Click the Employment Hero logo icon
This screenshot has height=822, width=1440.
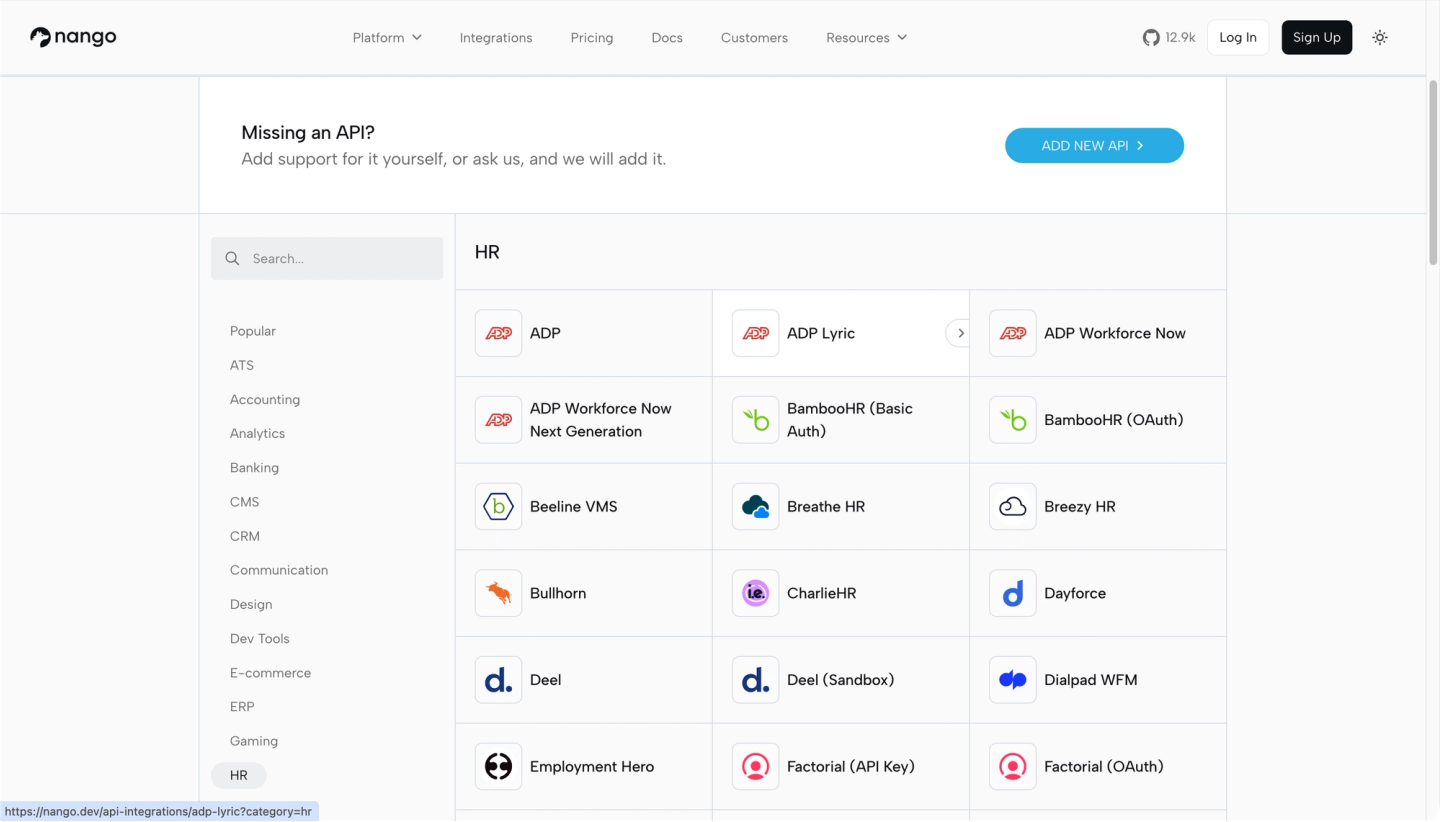coord(498,767)
